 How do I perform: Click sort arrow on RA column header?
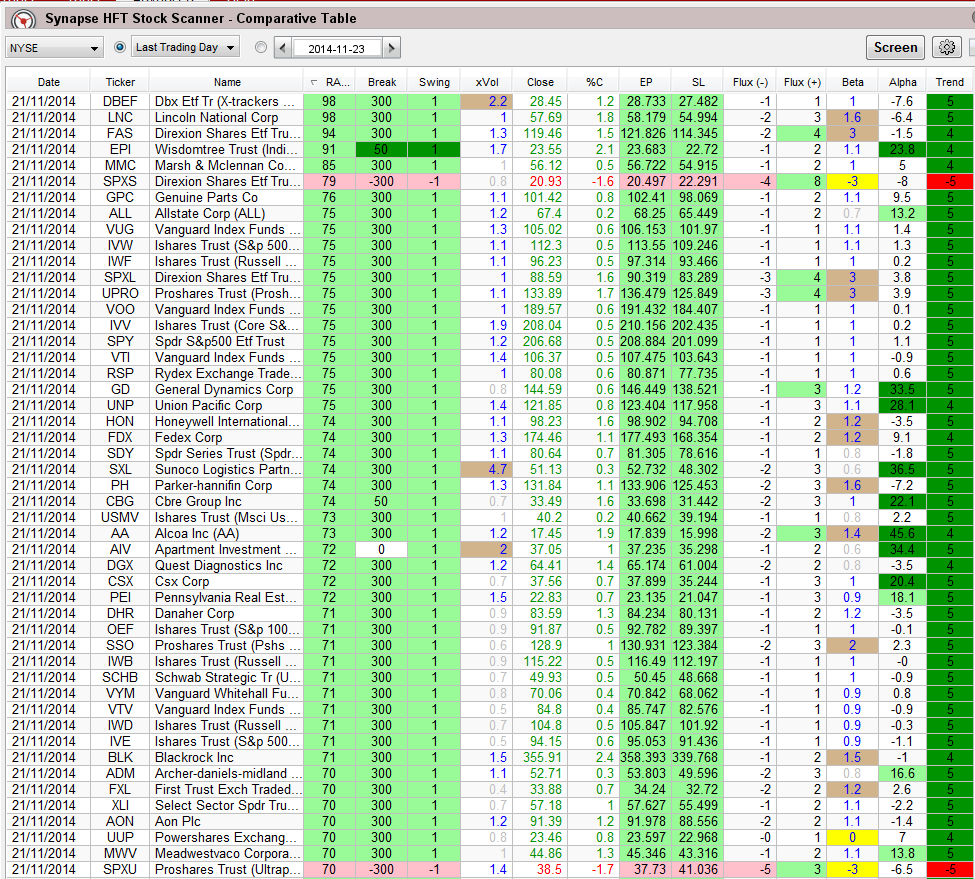(x=315, y=82)
